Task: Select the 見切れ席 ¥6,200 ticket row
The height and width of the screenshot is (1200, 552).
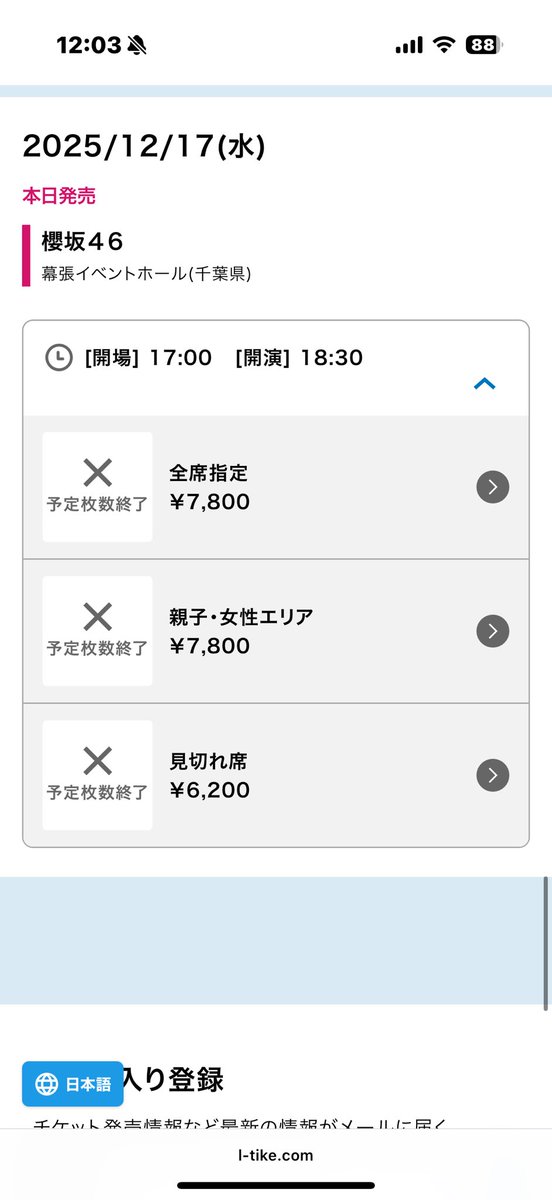Action: point(276,775)
